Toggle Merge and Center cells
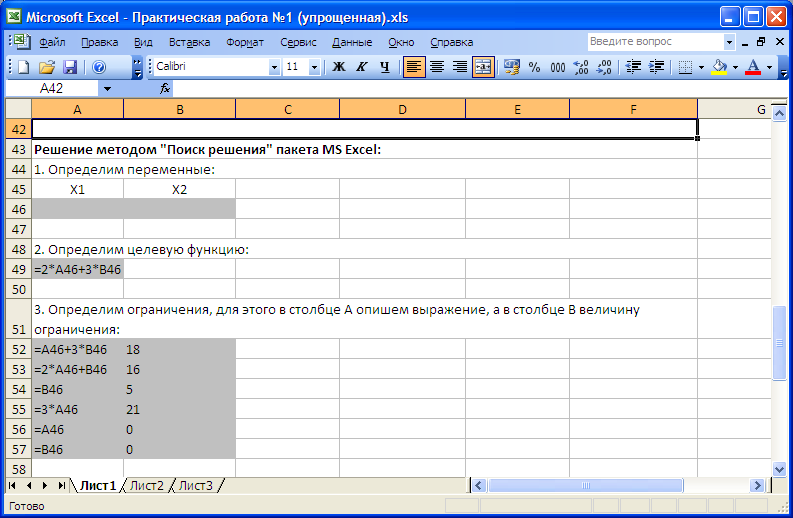The width and height of the screenshot is (793, 518). click(483, 67)
